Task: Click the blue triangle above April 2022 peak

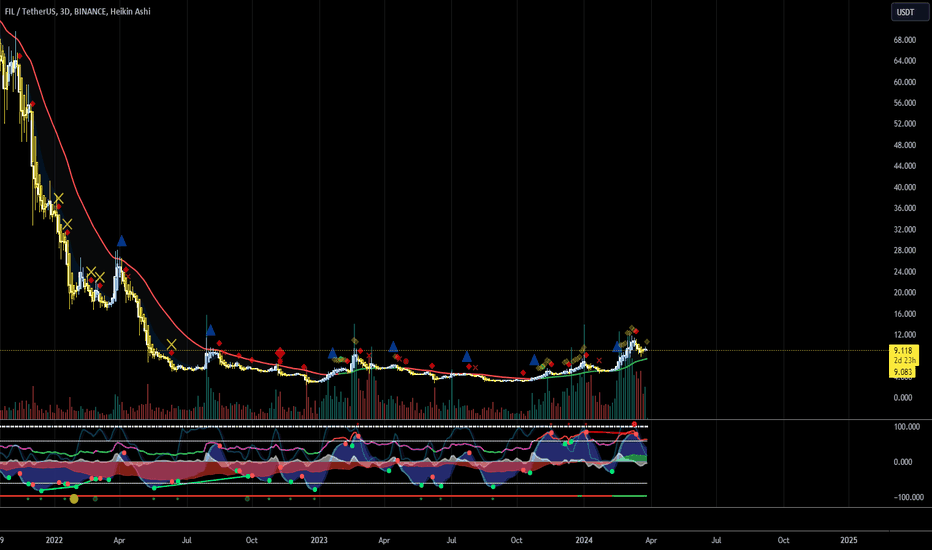Action: (x=121, y=241)
